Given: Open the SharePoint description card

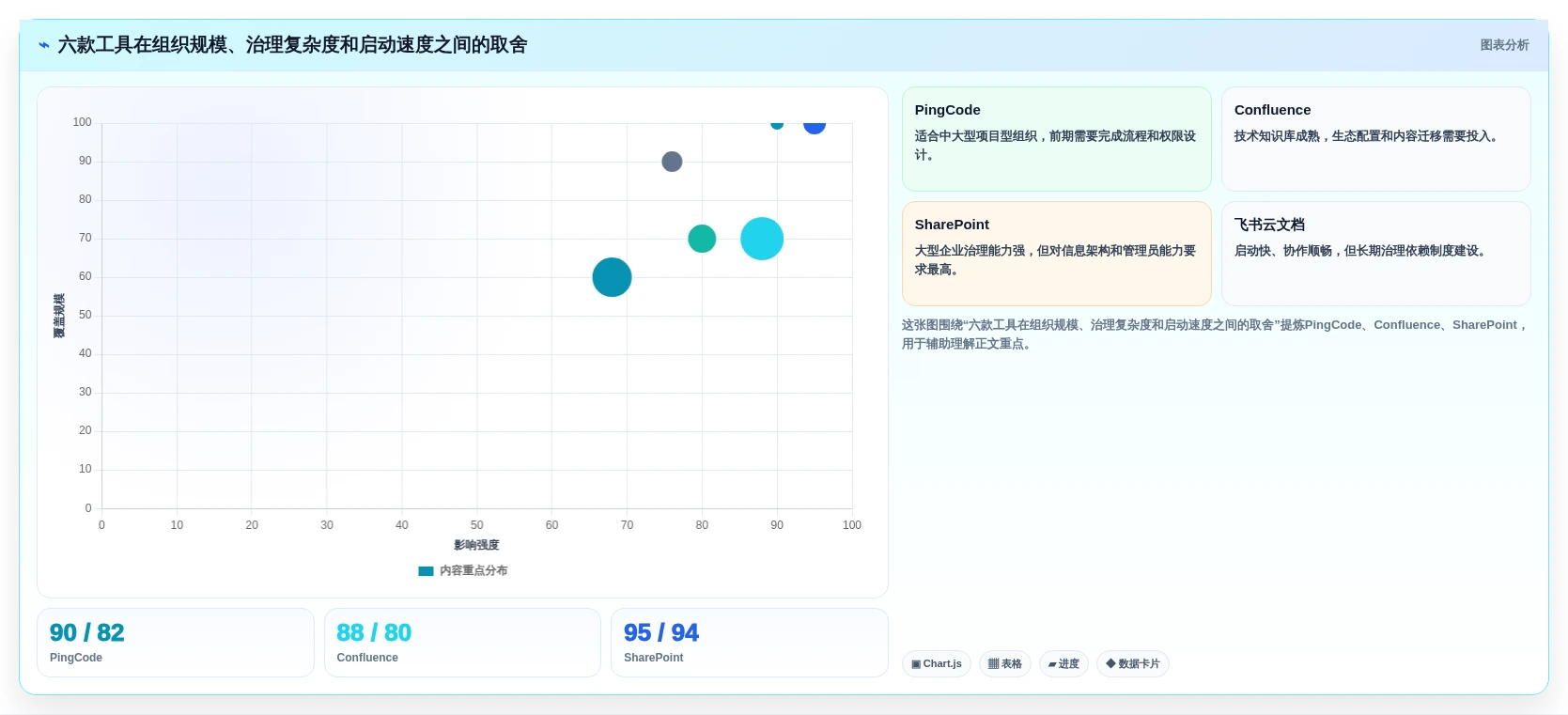Looking at the screenshot, I should click(x=1057, y=254).
